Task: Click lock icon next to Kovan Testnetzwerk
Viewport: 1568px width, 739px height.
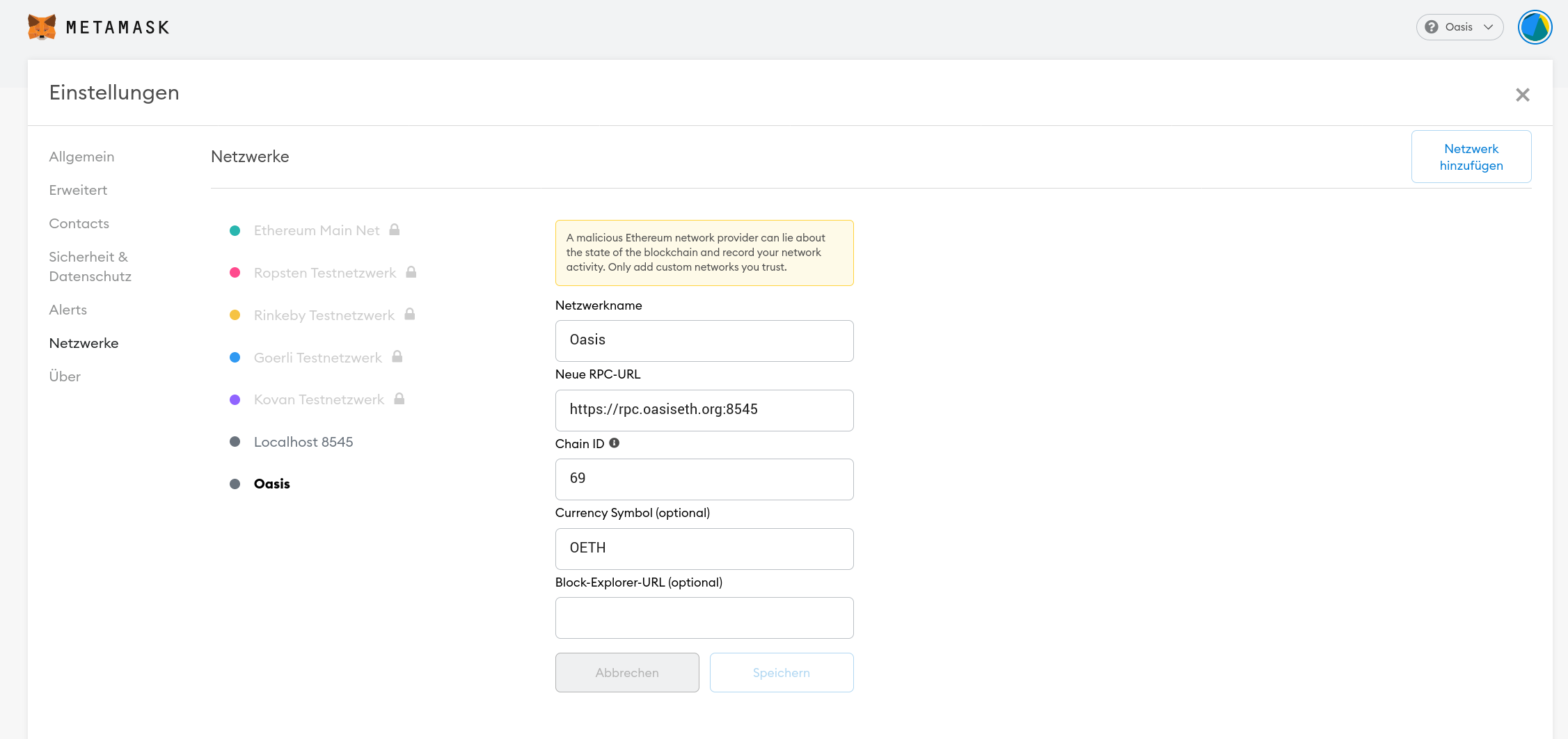Action: pos(399,399)
